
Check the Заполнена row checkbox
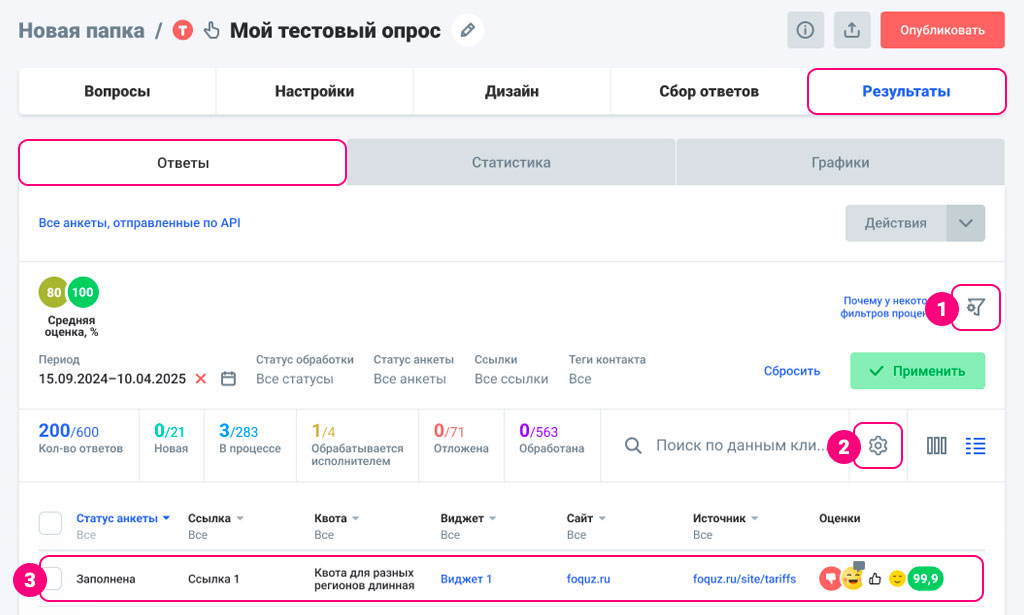coord(52,579)
